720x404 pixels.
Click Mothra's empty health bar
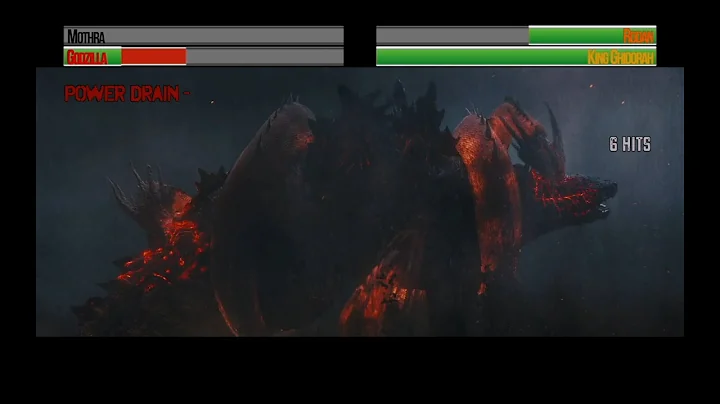tap(203, 36)
